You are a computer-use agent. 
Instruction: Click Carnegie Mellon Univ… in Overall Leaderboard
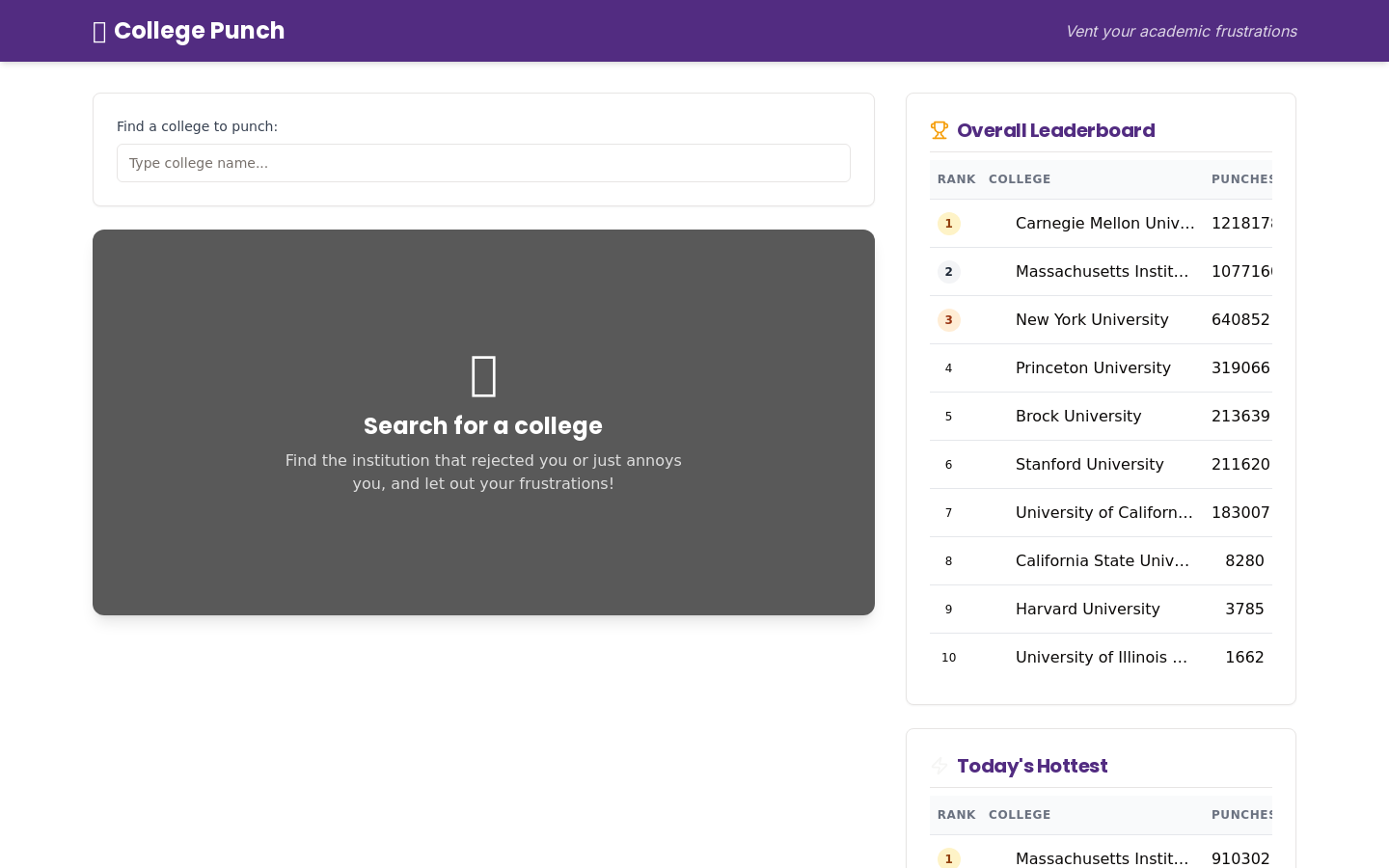click(x=1105, y=224)
